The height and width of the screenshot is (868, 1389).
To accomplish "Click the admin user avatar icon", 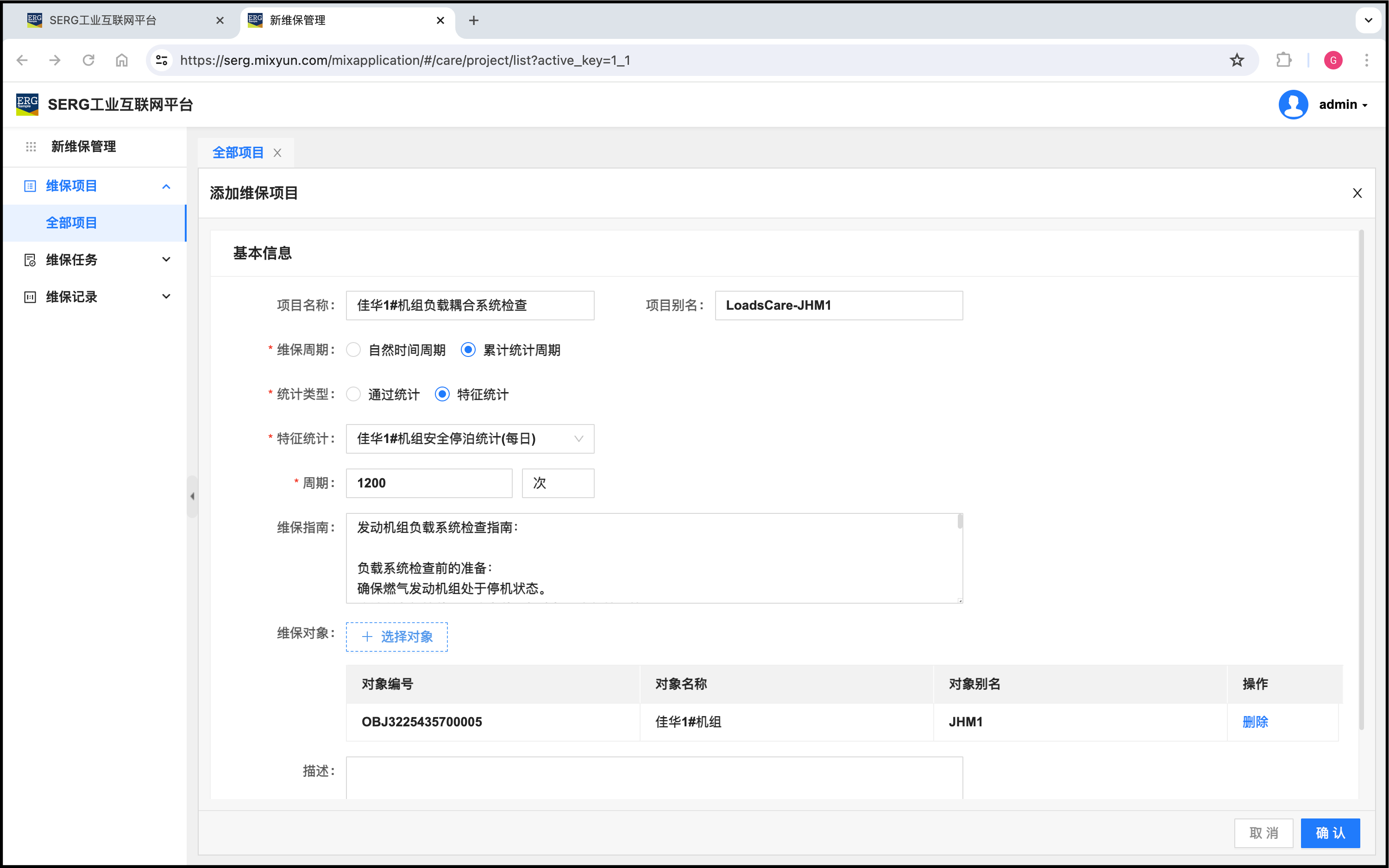I will tap(1293, 105).
